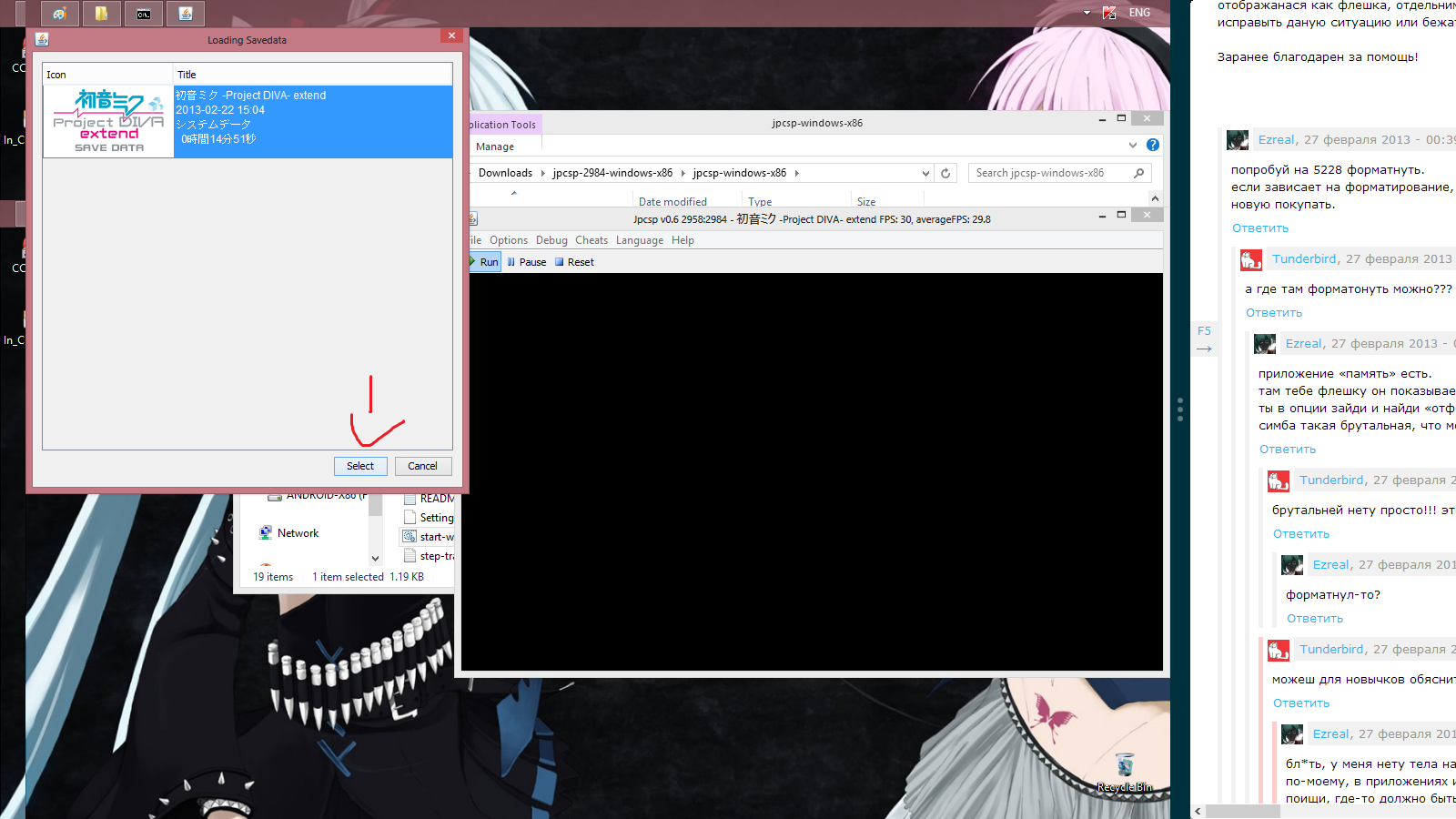The image size is (1456, 819).
Task: Click the navigation pane scroll-down arrow
Action: pyautogui.click(x=375, y=558)
